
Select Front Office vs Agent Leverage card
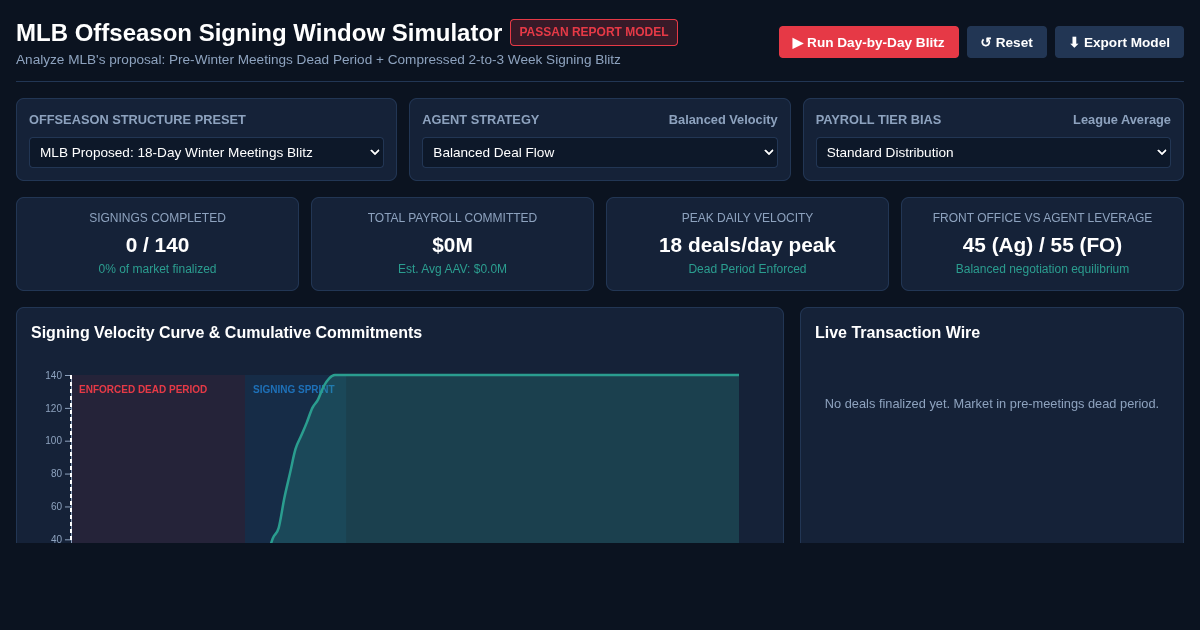(1042, 244)
